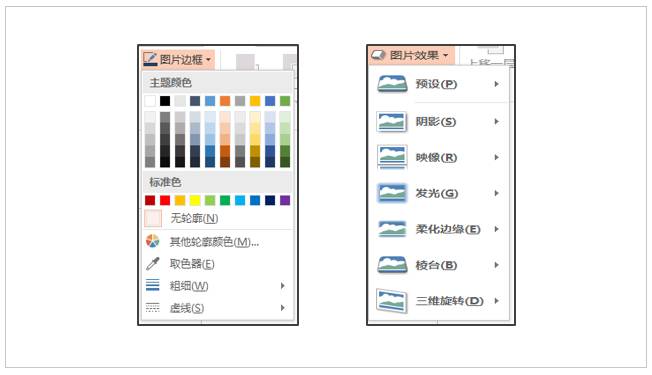Click the 棱台(B) bevel effect icon
The height and width of the screenshot is (375, 652).
coord(392,265)
